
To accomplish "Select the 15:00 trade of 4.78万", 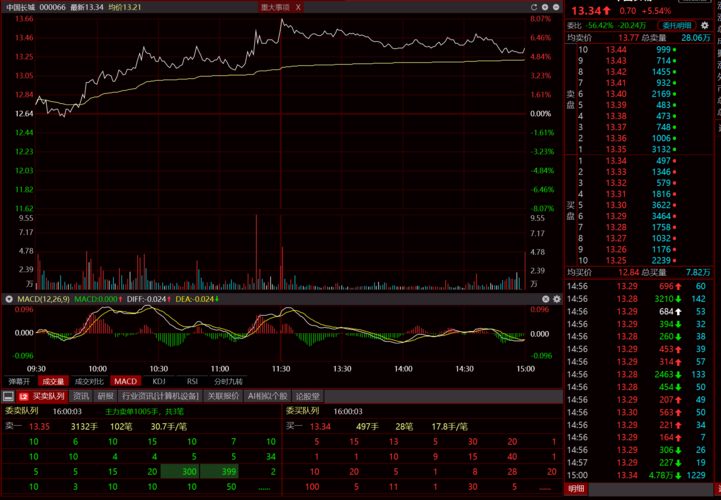I will (x=637, y=475).
